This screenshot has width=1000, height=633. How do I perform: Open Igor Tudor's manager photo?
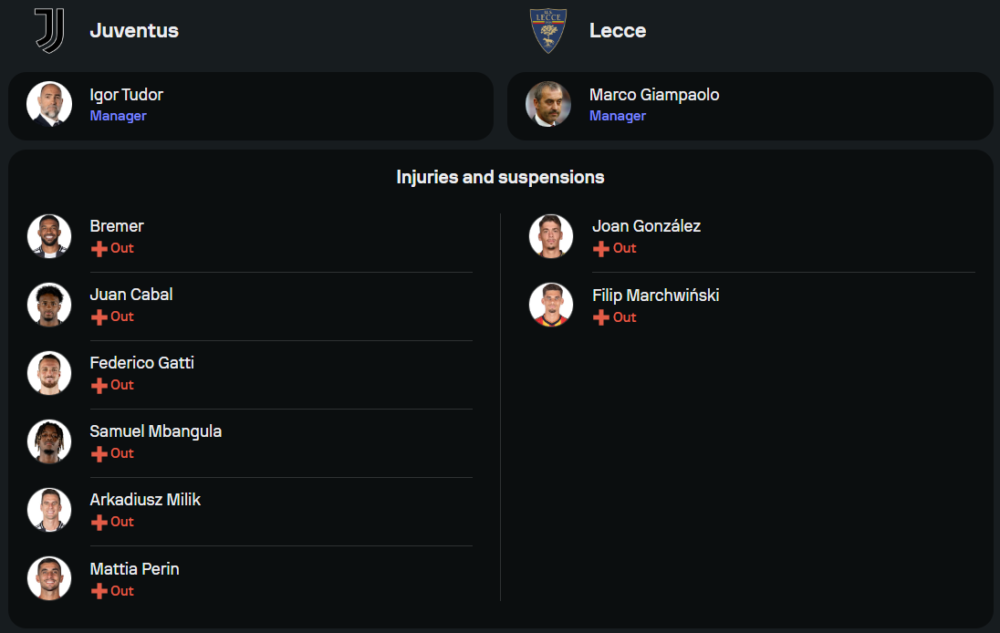[49, 104]
